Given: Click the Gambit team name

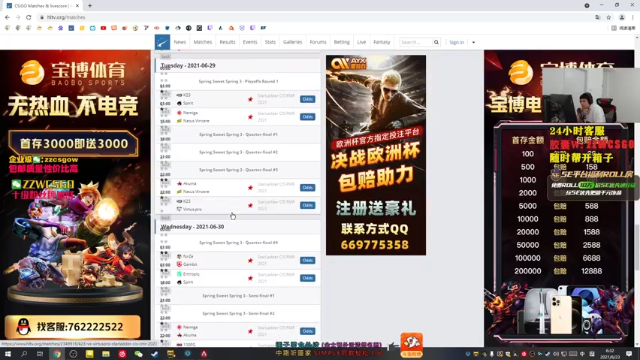Looking at the screenshot, I should tap(190, 264).
